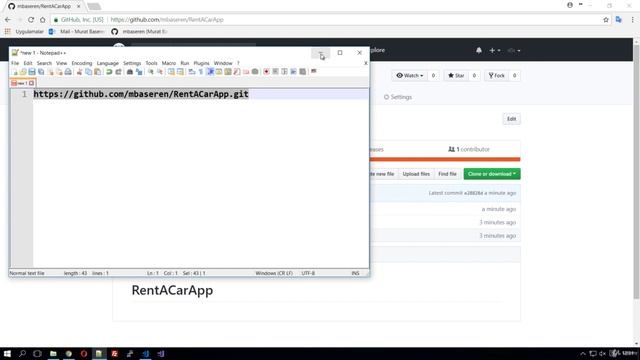Viewport: 640px width, 360px height.
Task: Open Clone or download dropdown on GitHub
Action: tap(492, 174)
